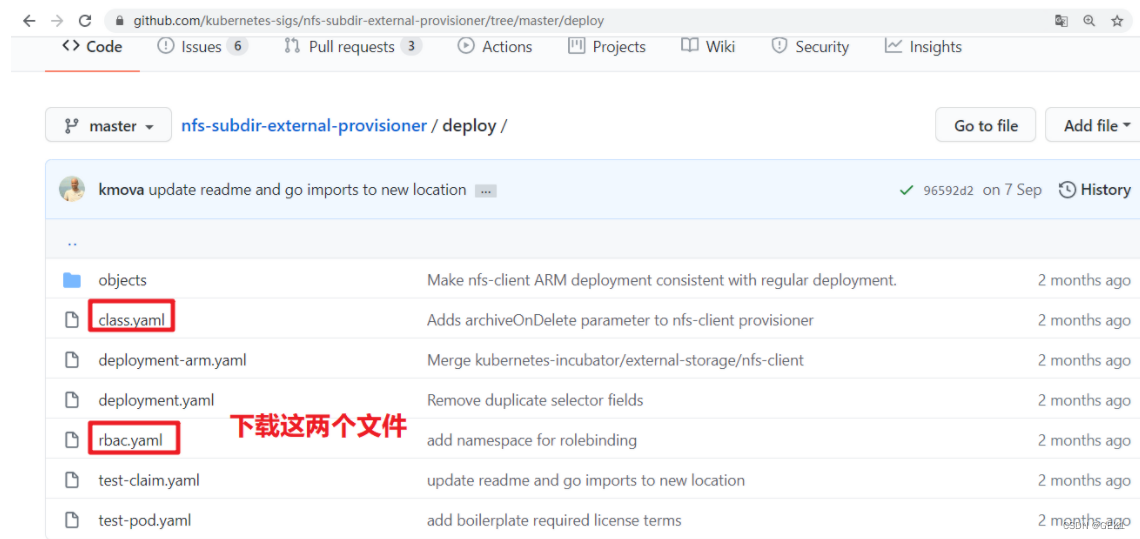Switch to the Code tab
The height and width of the screenshot is (539, 1140).
(92, 47)
